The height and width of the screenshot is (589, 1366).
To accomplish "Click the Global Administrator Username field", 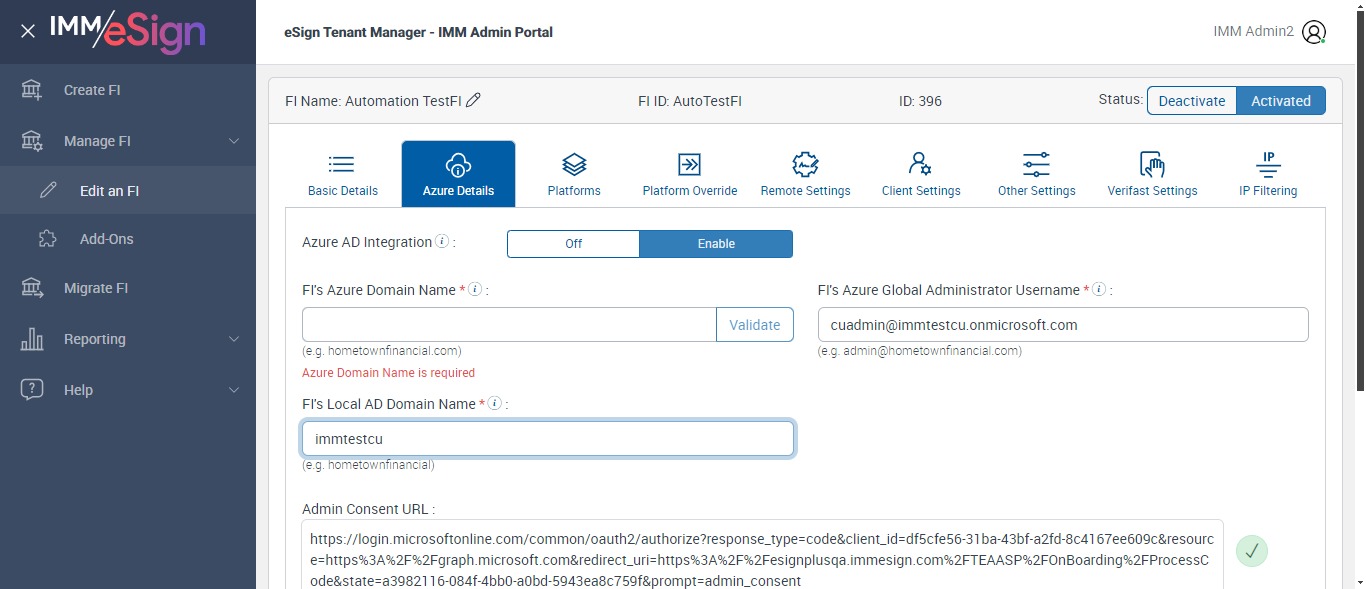I will point(1063,325).
